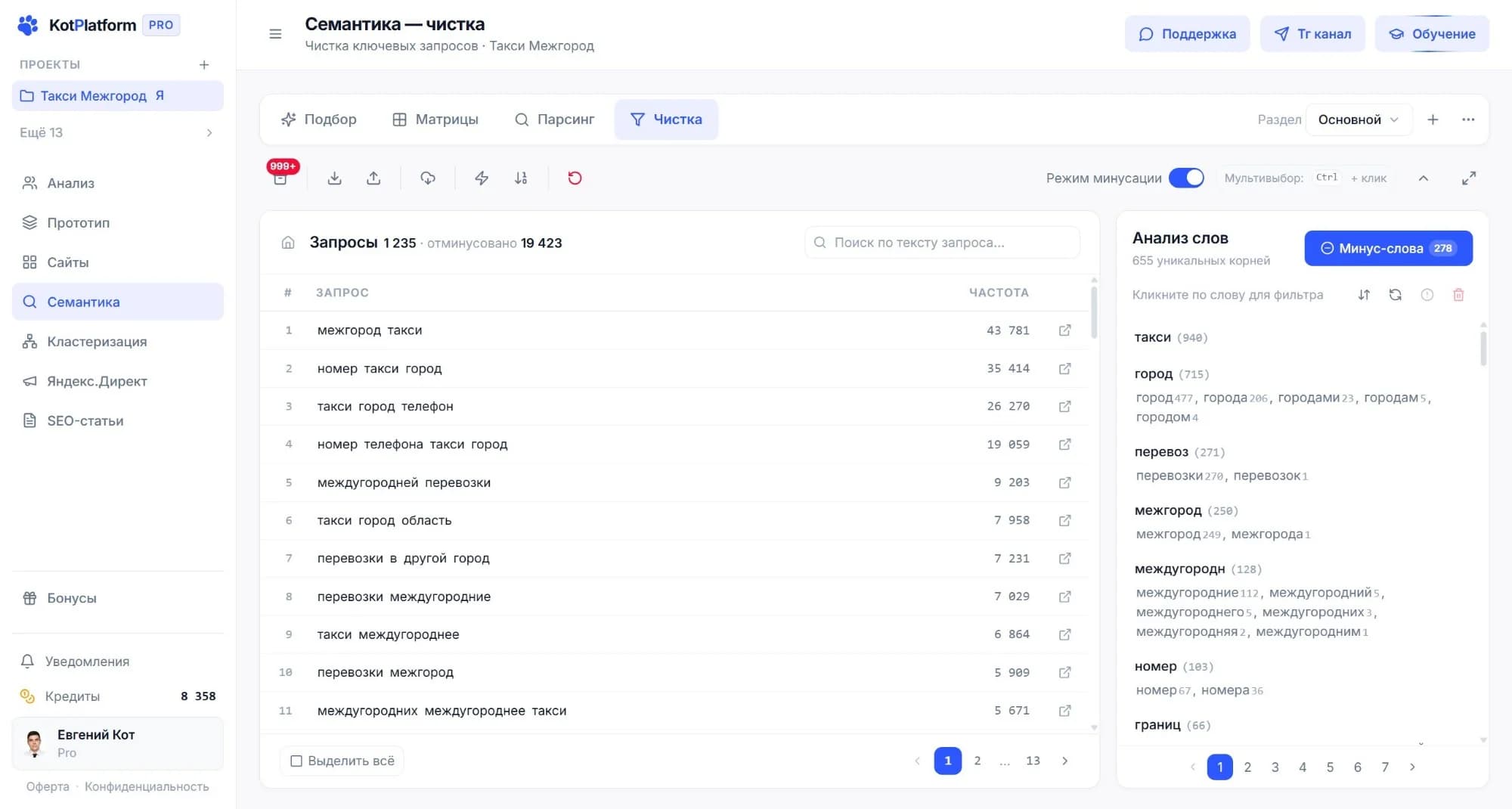The height and width of the screenshot is (809, 1512).
Task: Click the fullscreen expand arrows icon
Action: pos(1469,178)
